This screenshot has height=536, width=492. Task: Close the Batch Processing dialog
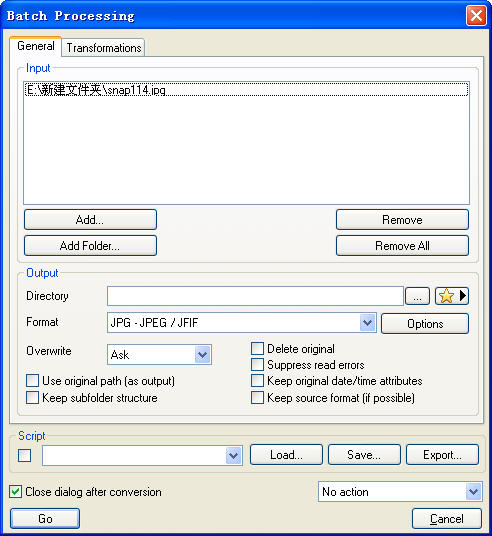pos(476,15)
